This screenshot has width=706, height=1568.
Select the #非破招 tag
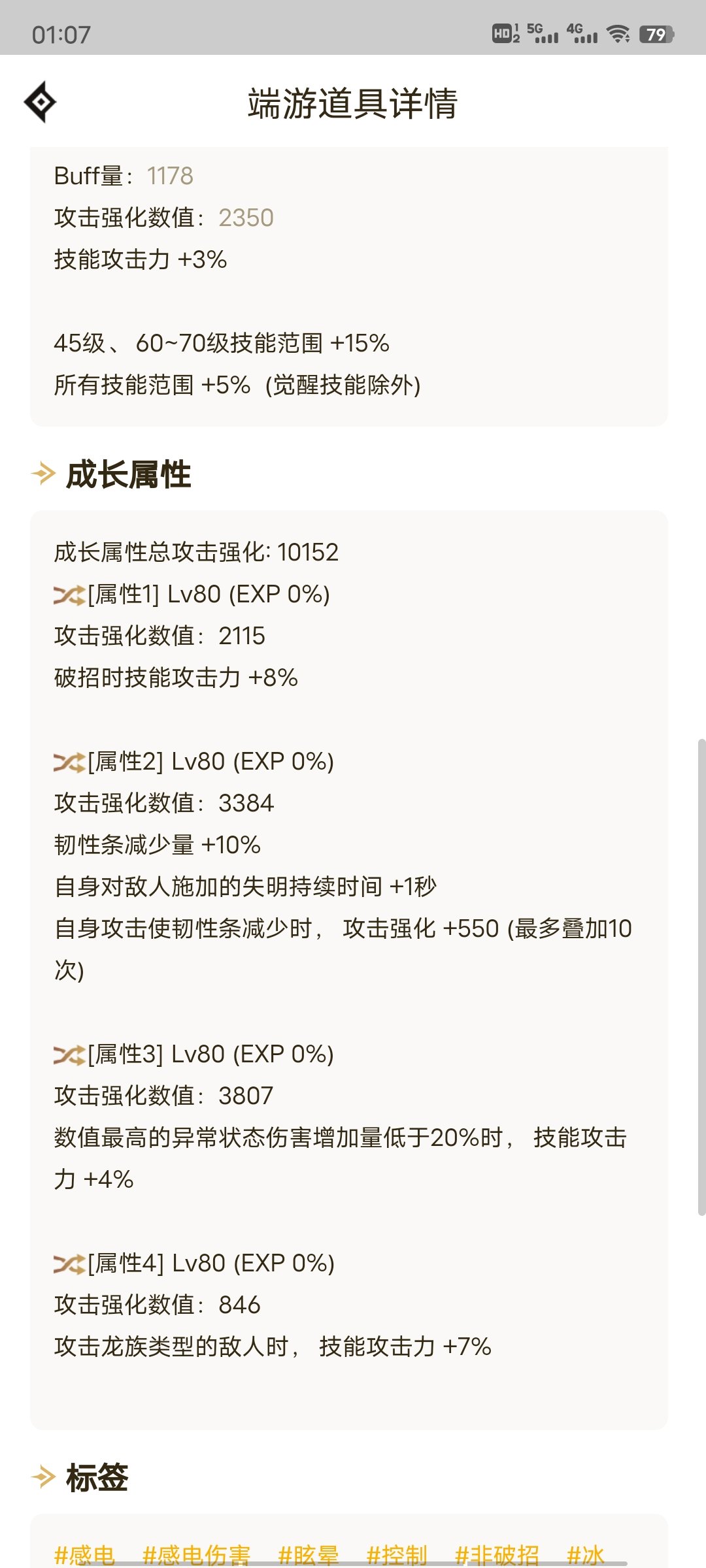[497, 1555]
